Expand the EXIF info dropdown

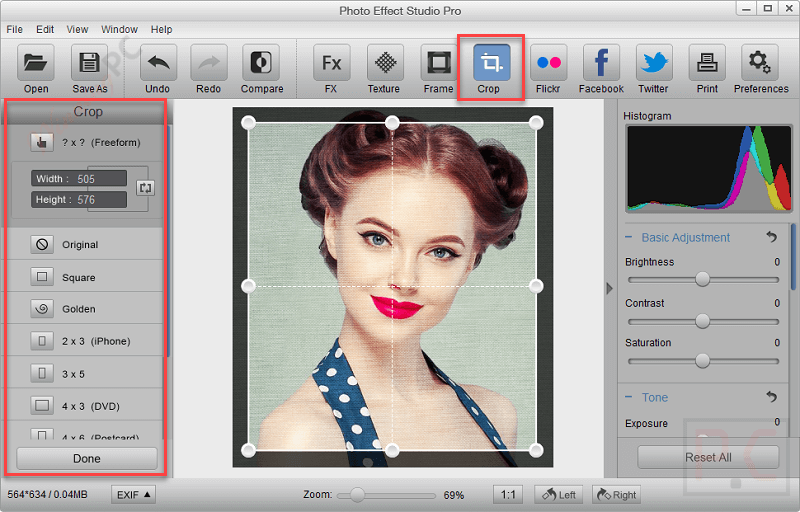coord(133,495)
